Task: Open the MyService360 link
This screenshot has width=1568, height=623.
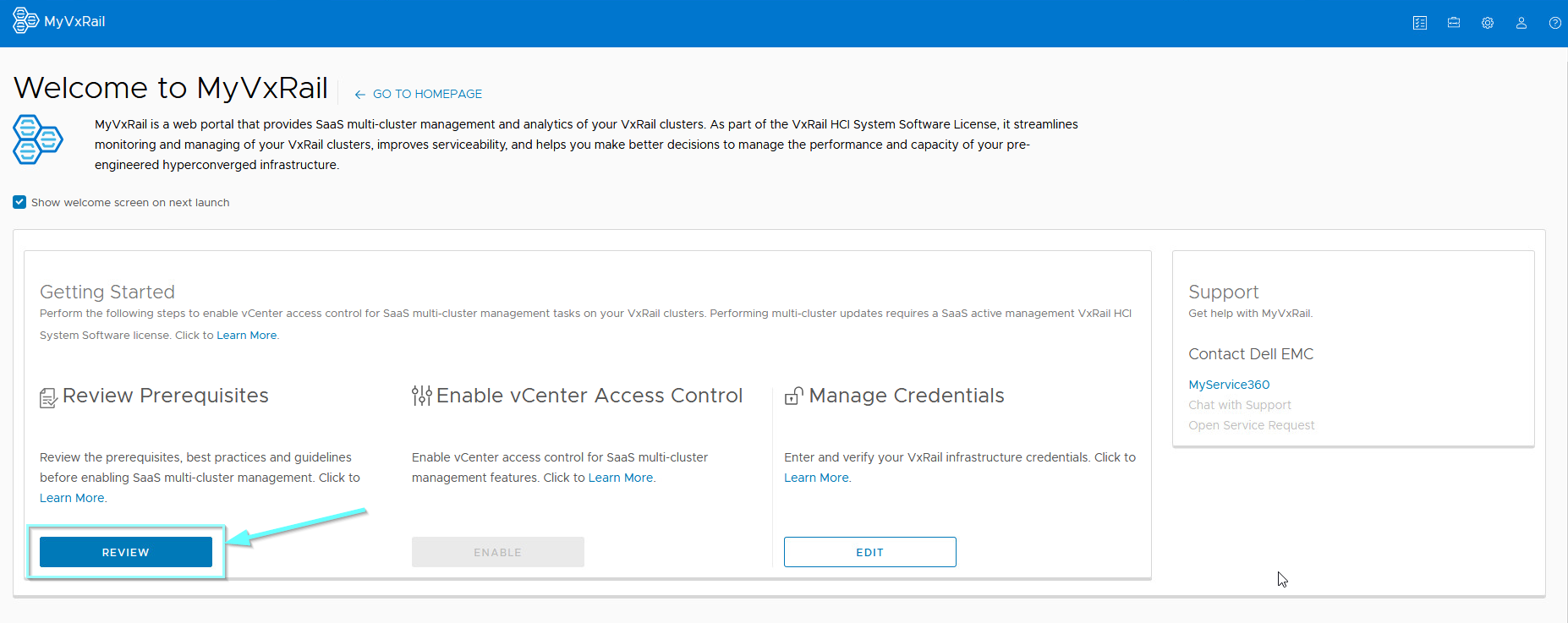Action: 1229,385
